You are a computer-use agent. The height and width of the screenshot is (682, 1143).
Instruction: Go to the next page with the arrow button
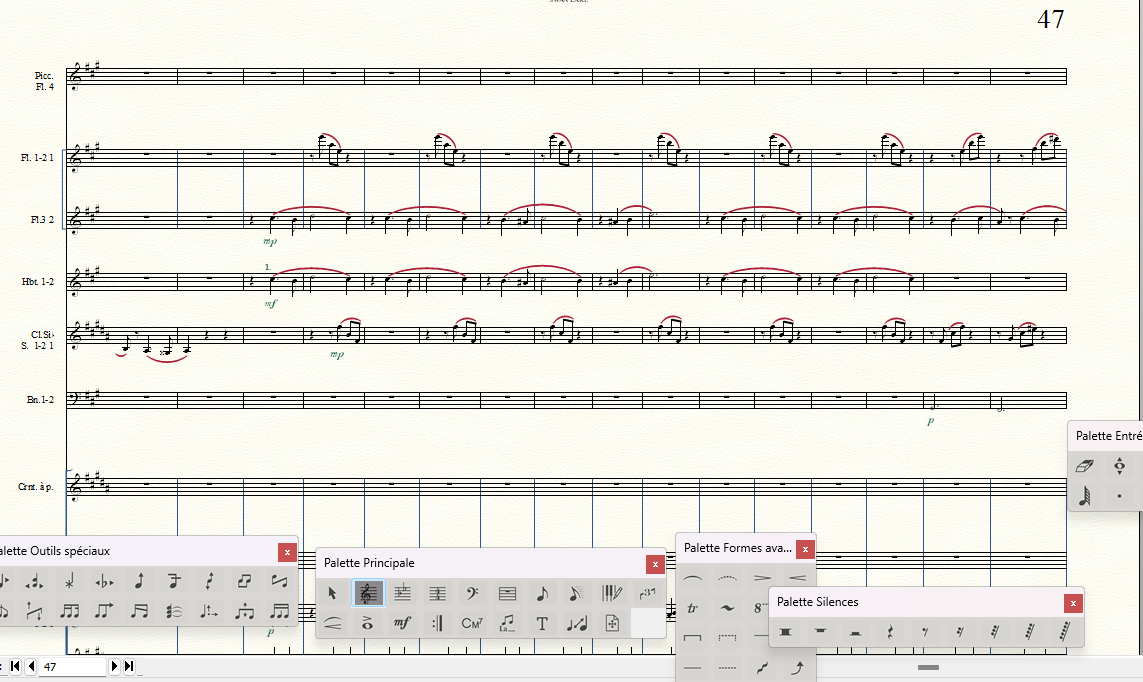pos(114,666)
